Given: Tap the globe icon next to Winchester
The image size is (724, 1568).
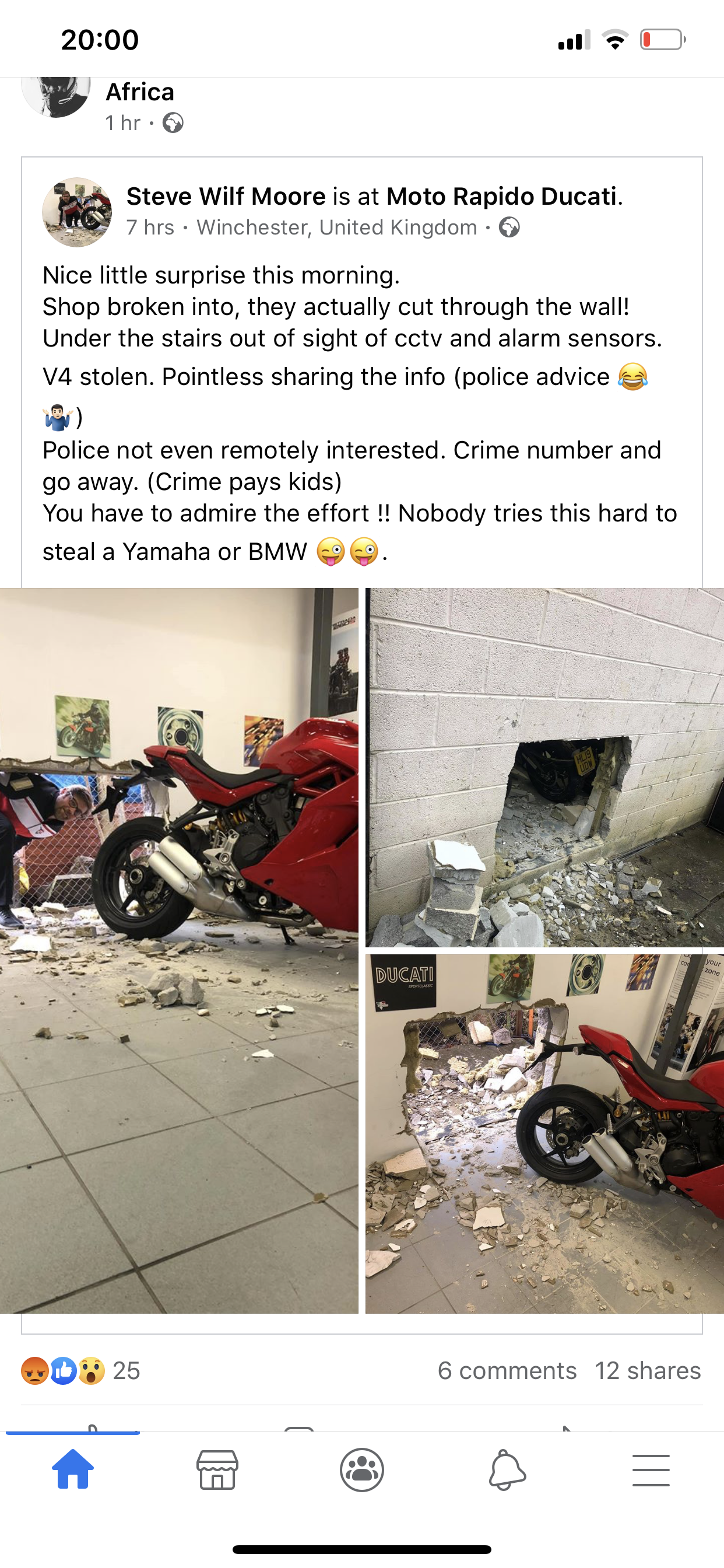Looking at the screenshot, I should (509, 228).
